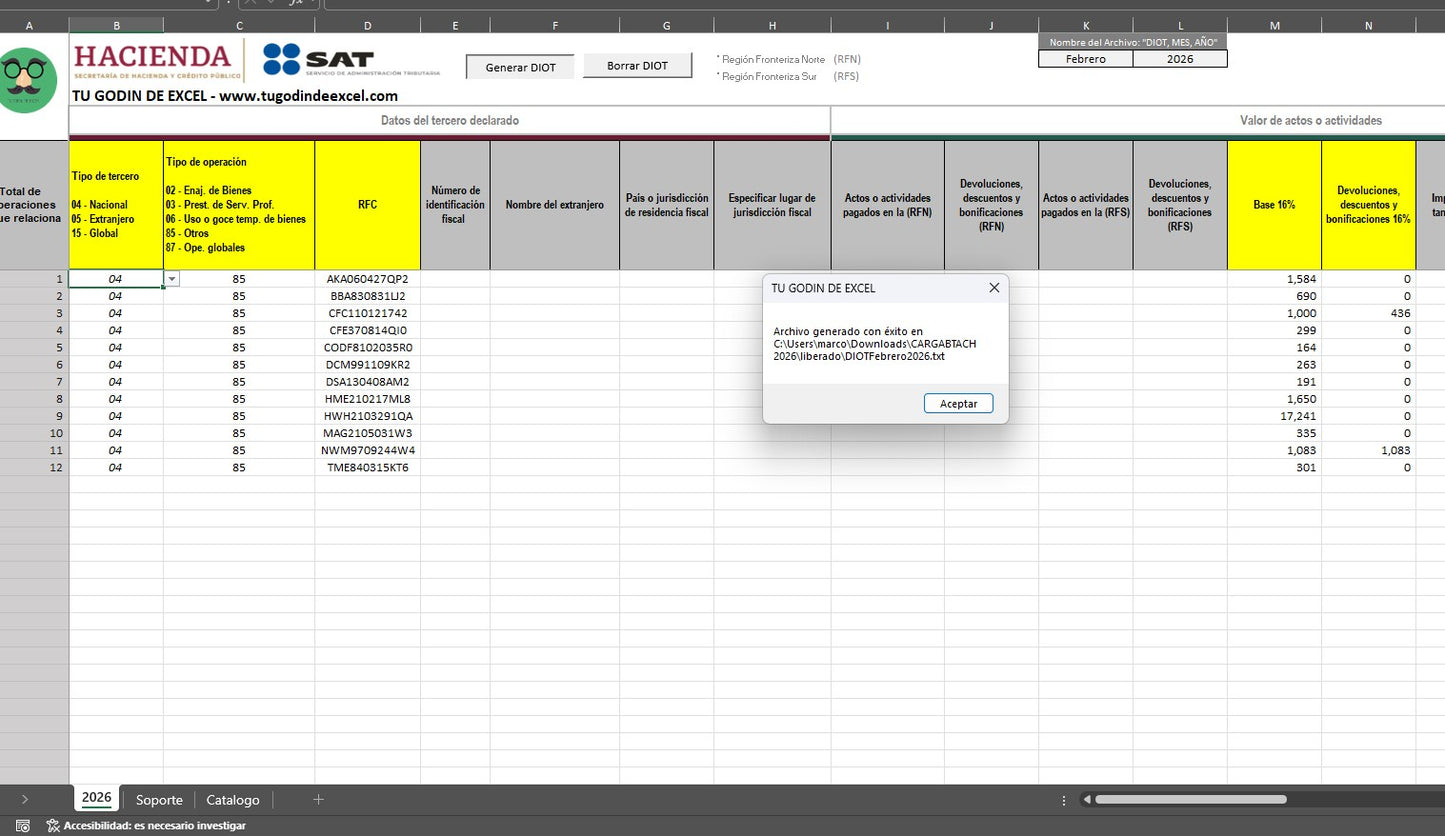
Task: Add a new sheet with plus icon
Action: click(x=318, y=799)
